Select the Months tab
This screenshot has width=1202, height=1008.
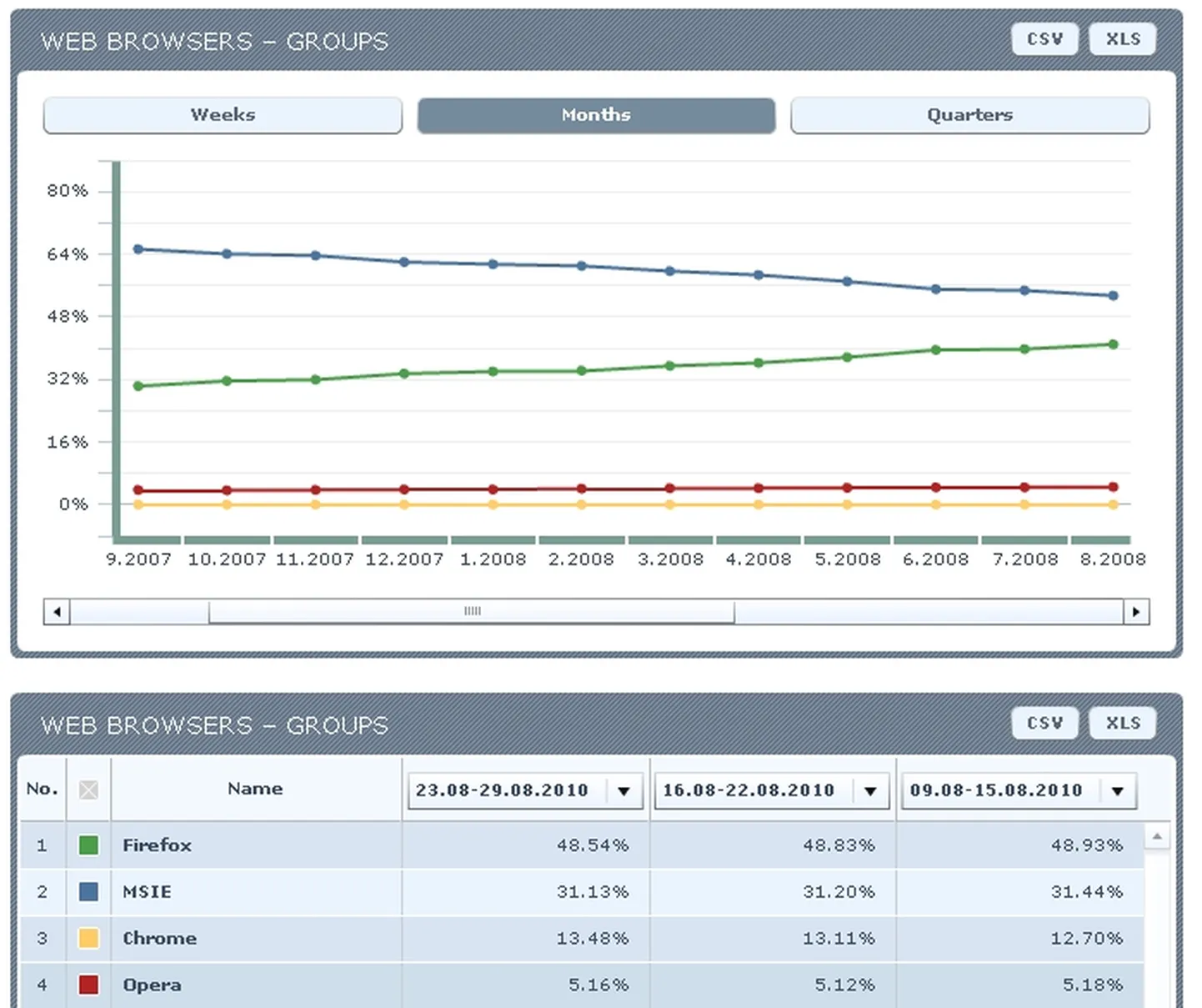click(596, 115)
